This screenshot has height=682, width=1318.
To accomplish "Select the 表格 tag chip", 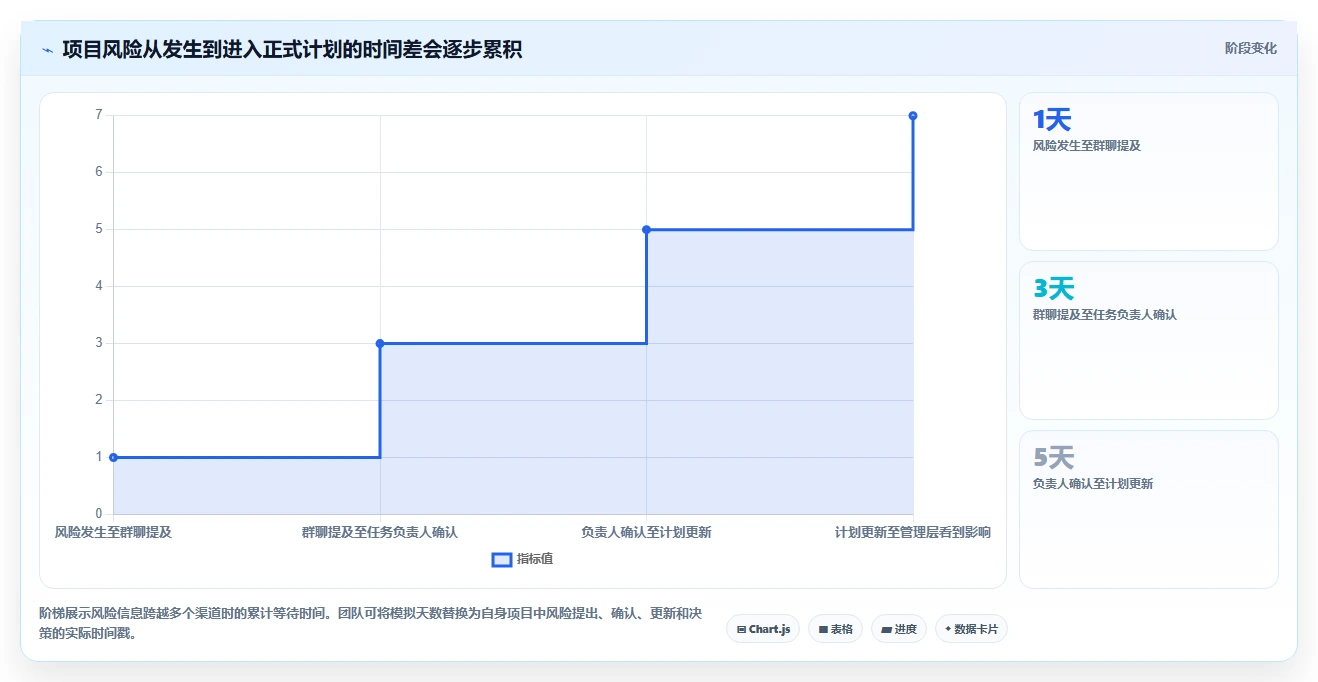I will pyautogui.click(x=835, y=629).
